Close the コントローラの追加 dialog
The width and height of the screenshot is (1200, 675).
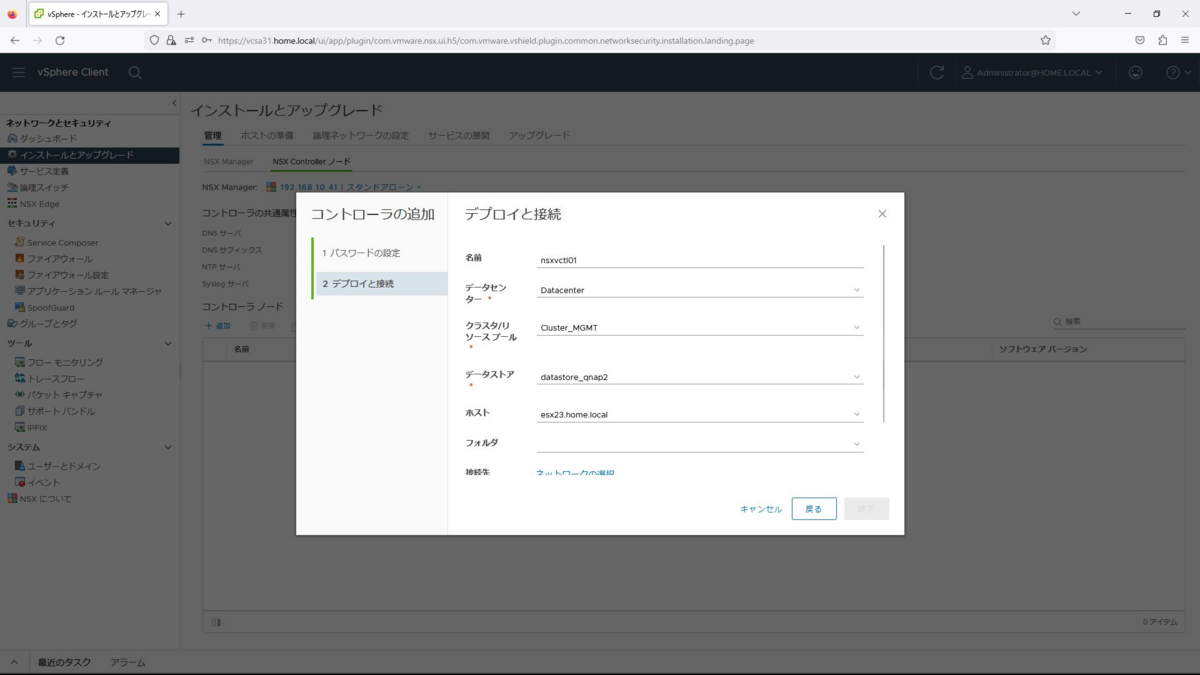[882, 214]
